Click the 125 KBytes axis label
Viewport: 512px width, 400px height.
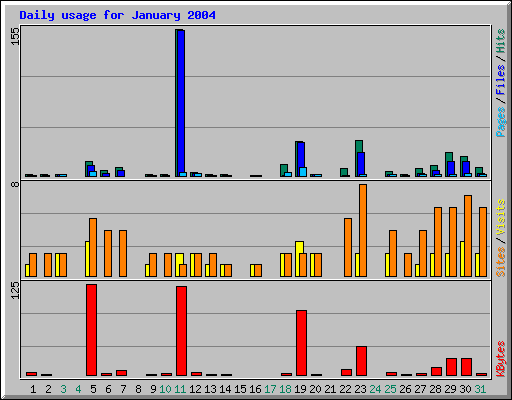tap(15, 290)
